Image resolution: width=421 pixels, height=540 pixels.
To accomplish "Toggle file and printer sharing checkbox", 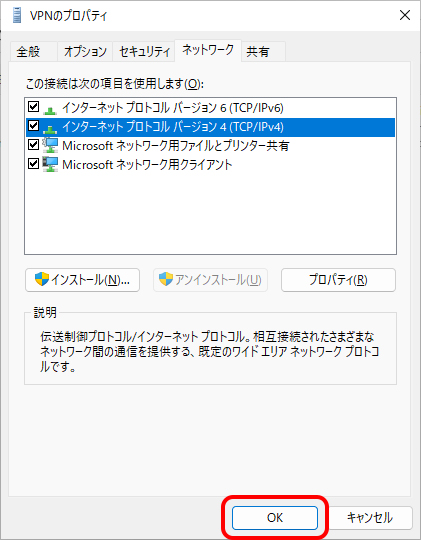I will click(x=33, y=144).
